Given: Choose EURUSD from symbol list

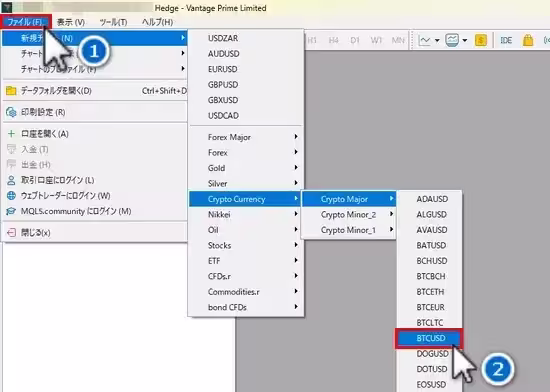Looking at the screenshot, I should 246,69.
